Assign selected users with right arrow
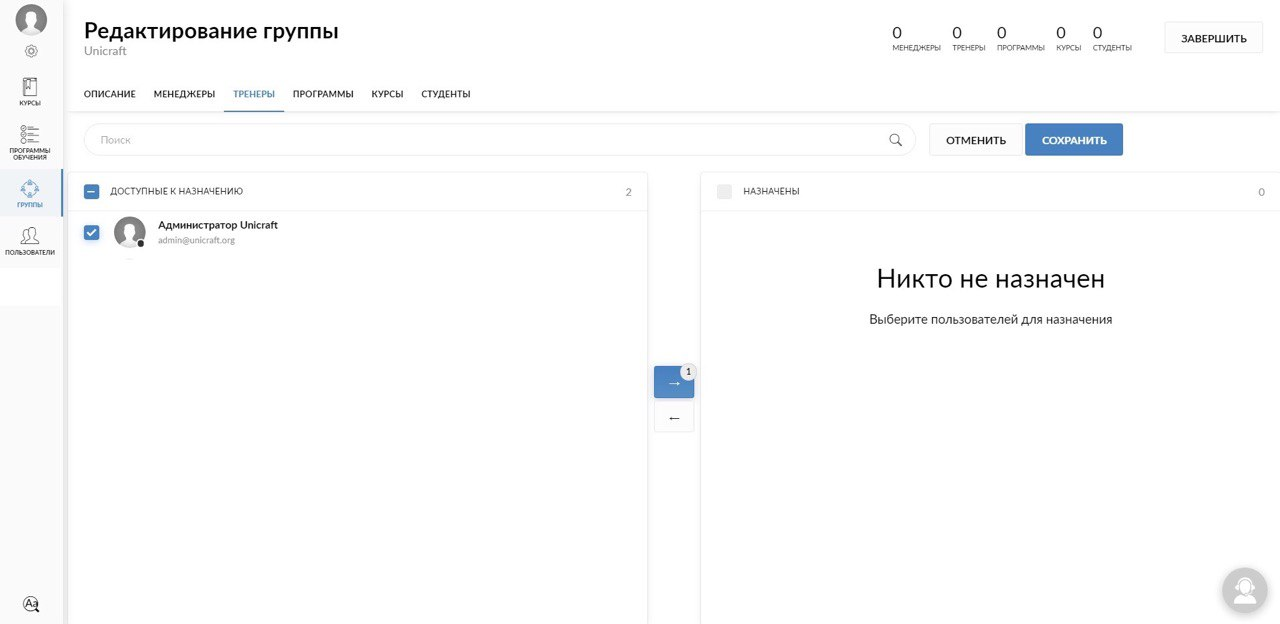 pos(673,383)
